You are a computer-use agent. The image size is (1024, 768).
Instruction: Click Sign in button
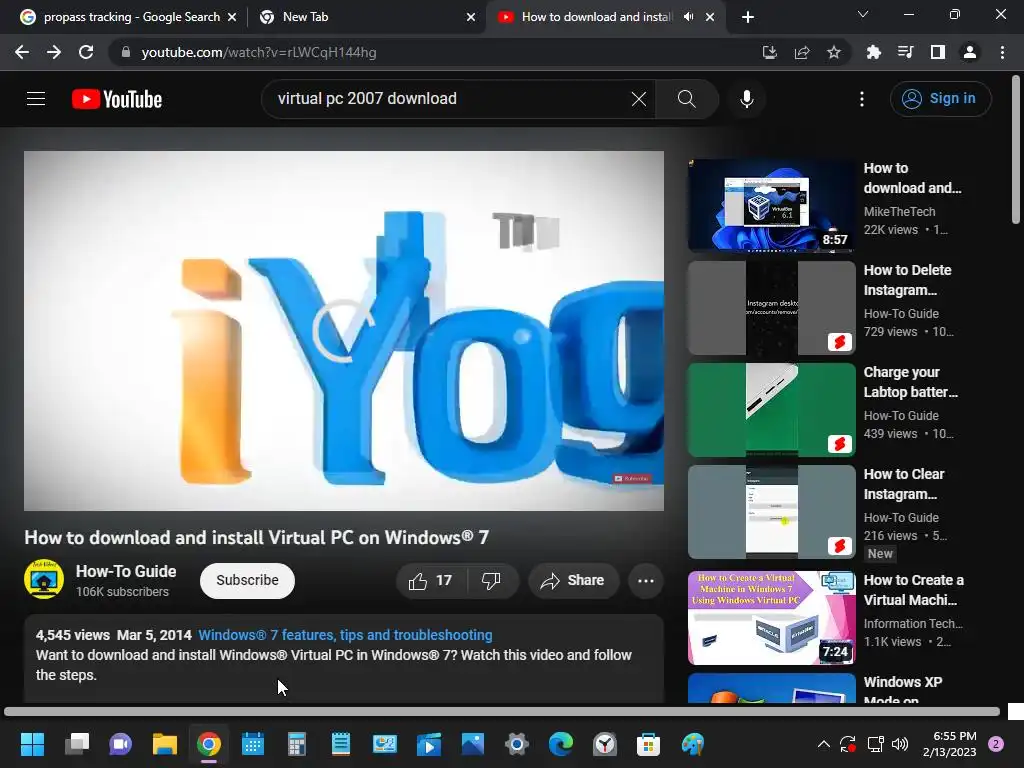point(940,99)
